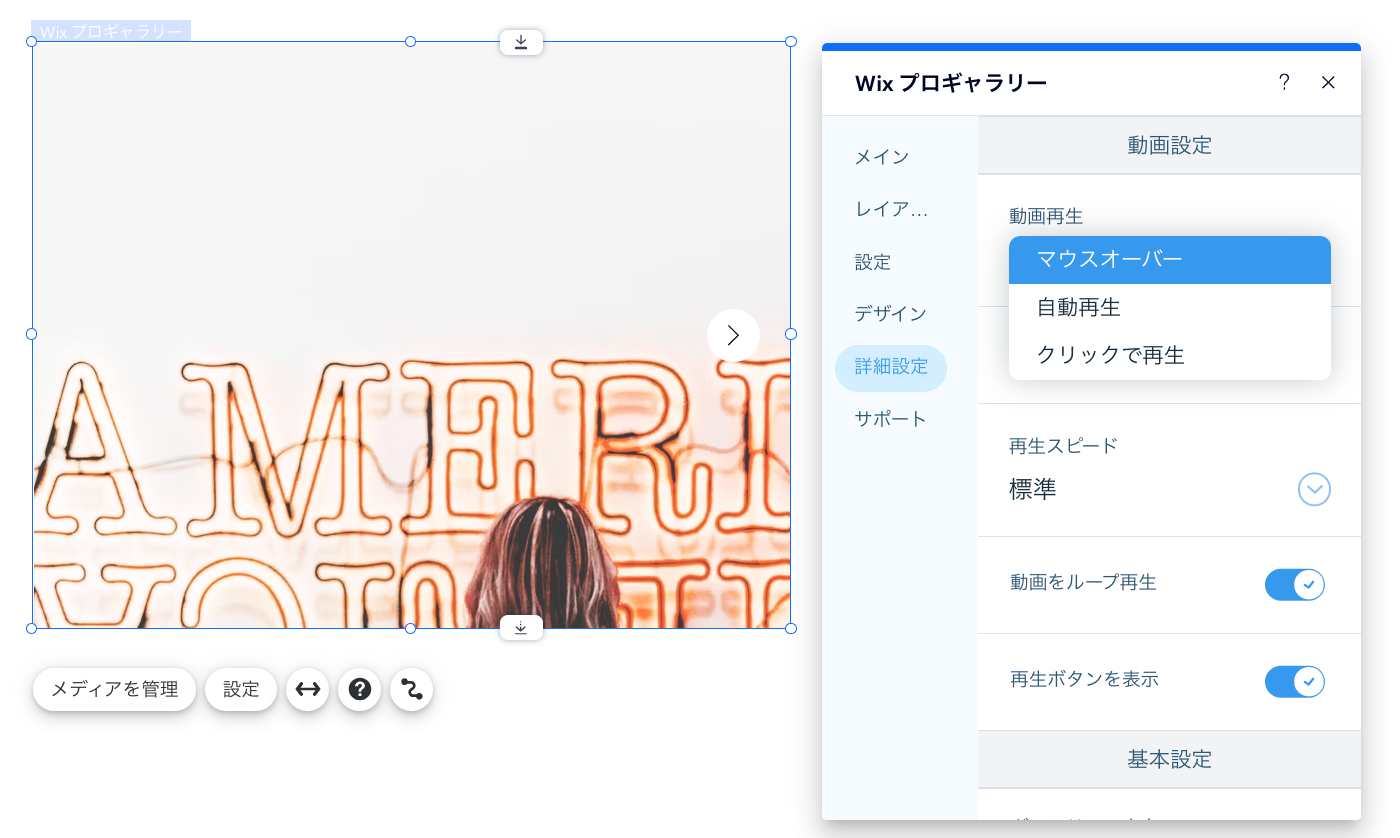Expand the 再生スピード dropdown chevron
The height and width of the screenshot is (838, 1400).
click(1314, 489)
